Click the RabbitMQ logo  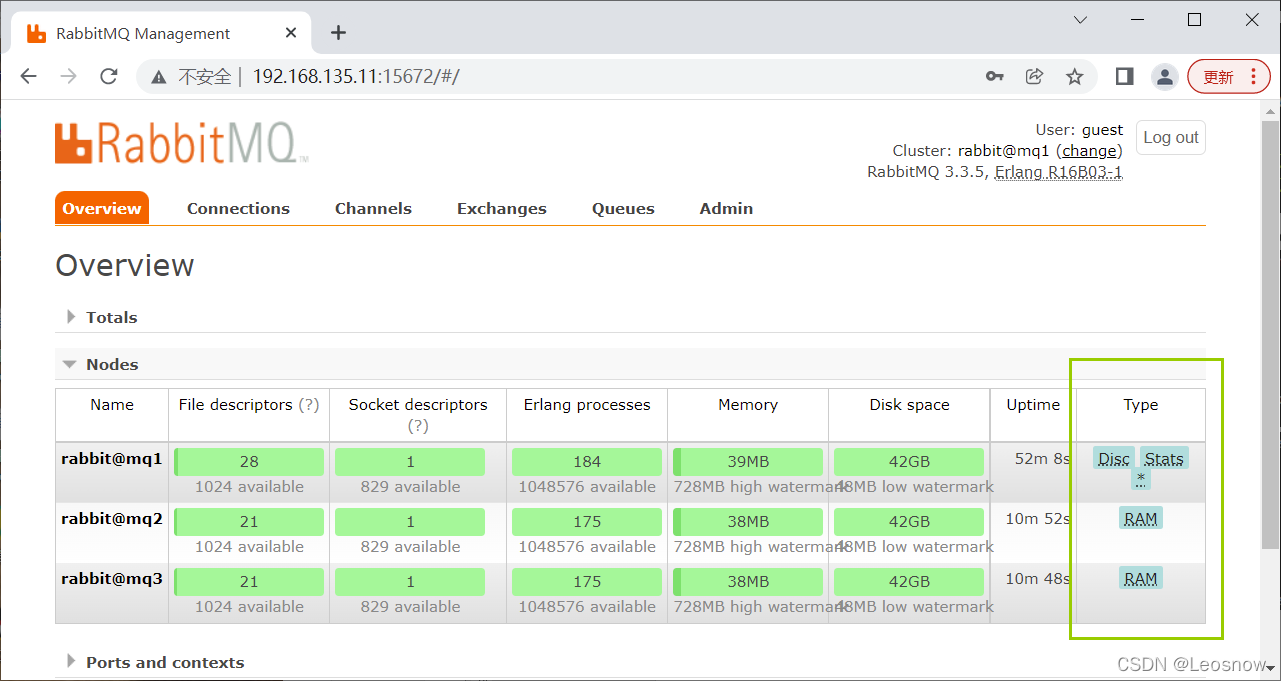181,143
